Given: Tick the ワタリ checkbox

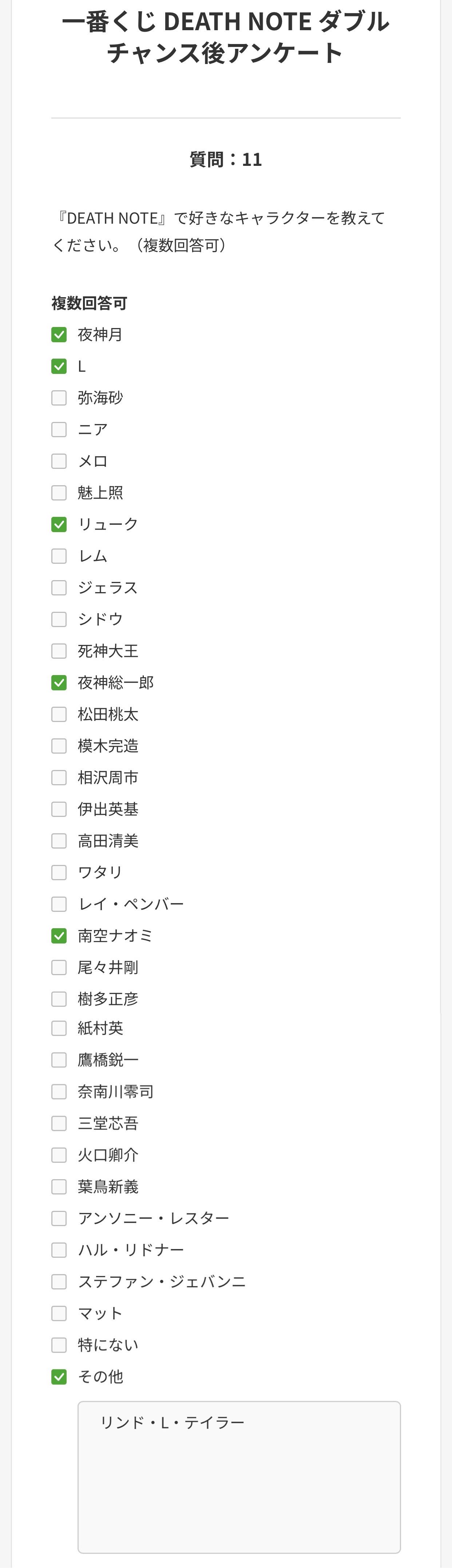Looking at the screenshot, I should 59,873.
